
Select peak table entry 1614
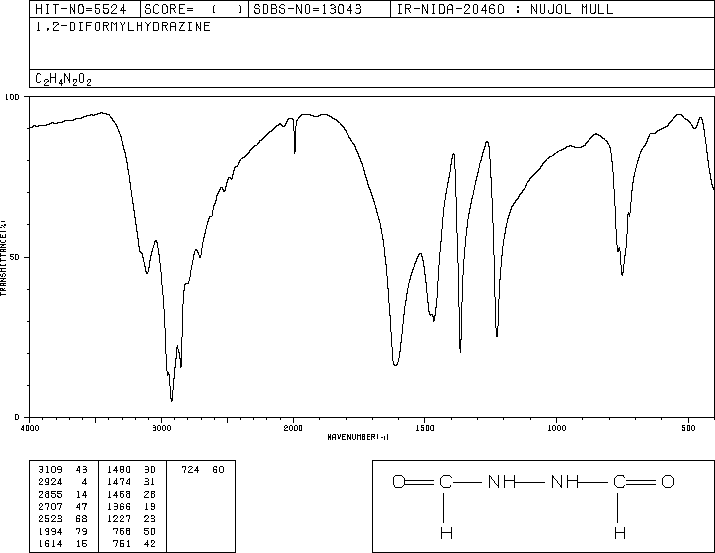50,544
